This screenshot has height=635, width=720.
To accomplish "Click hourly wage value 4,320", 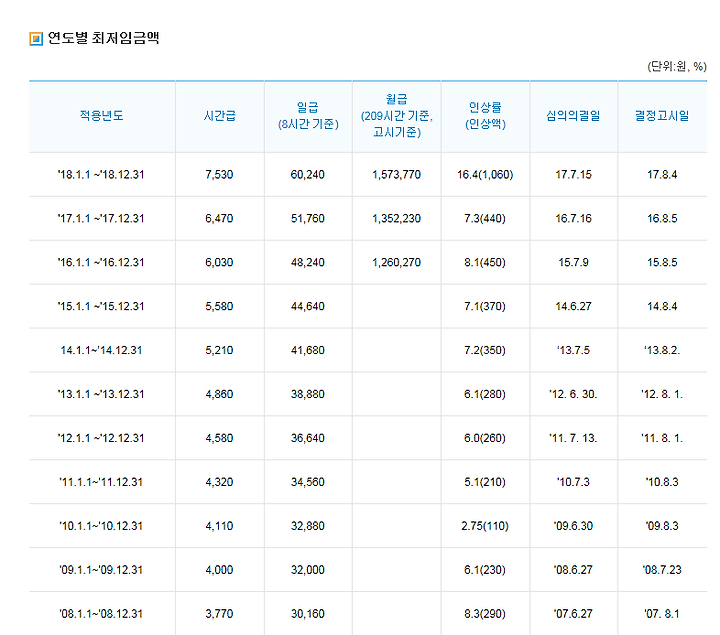I will click(219, 482).
